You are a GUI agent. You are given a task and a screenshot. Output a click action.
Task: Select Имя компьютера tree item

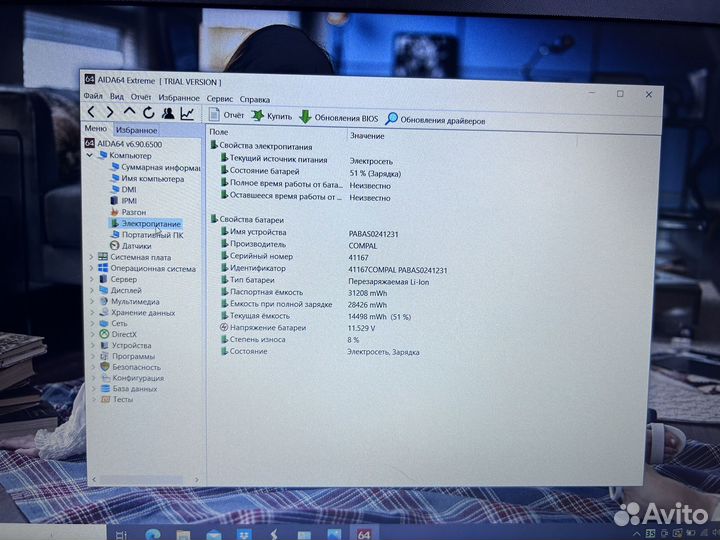pos(147,179)
